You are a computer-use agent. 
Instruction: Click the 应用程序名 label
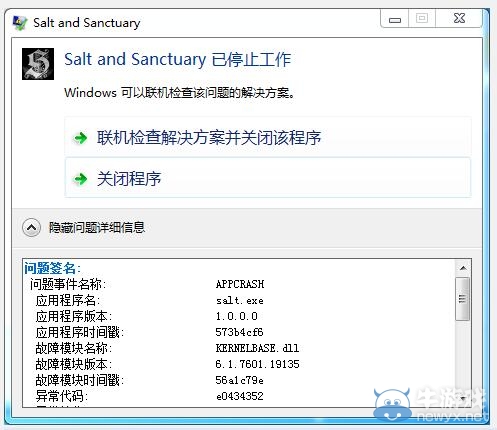(x=68, y=300)
